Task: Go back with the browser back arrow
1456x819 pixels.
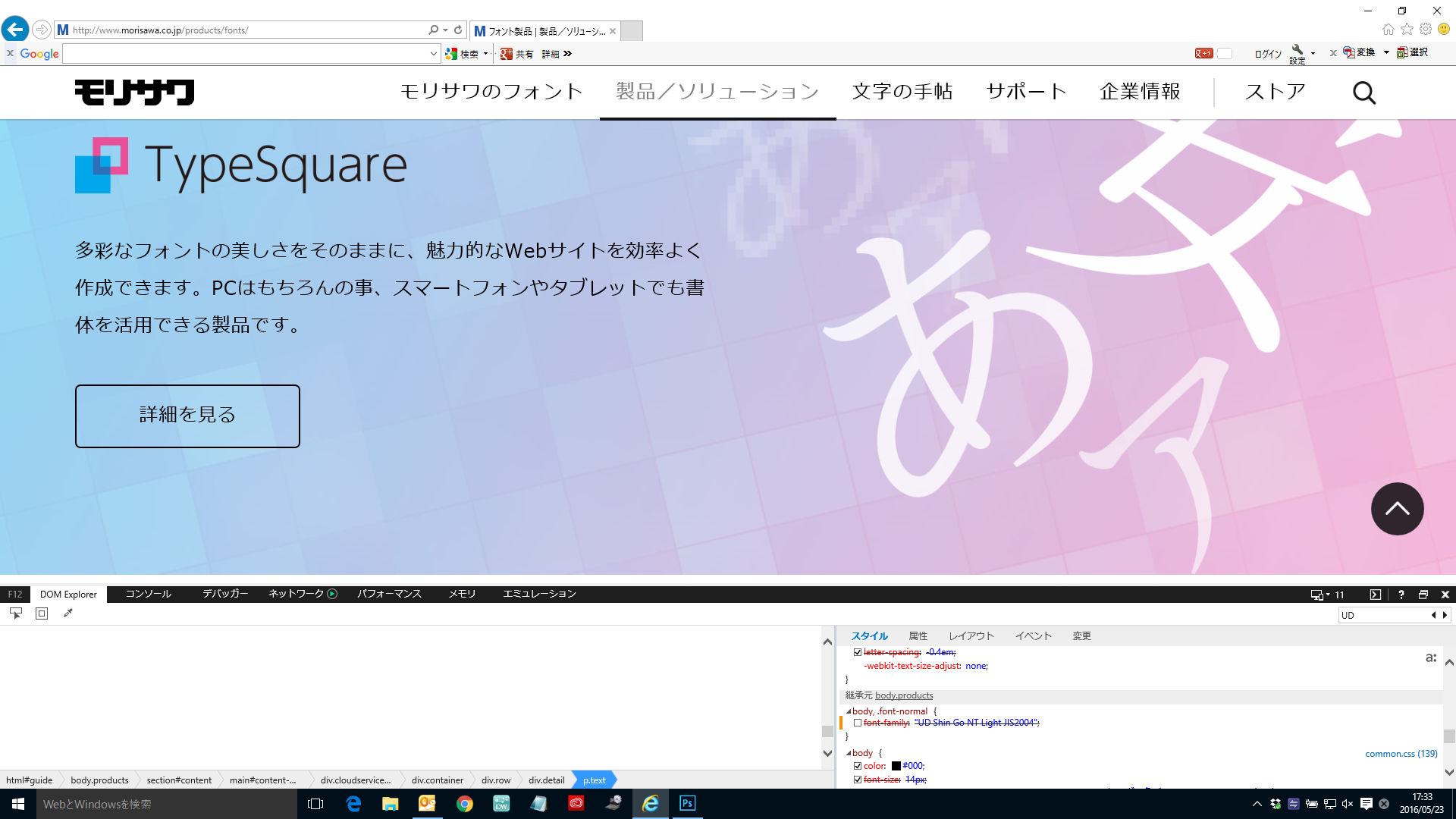Action: point(15,30)
